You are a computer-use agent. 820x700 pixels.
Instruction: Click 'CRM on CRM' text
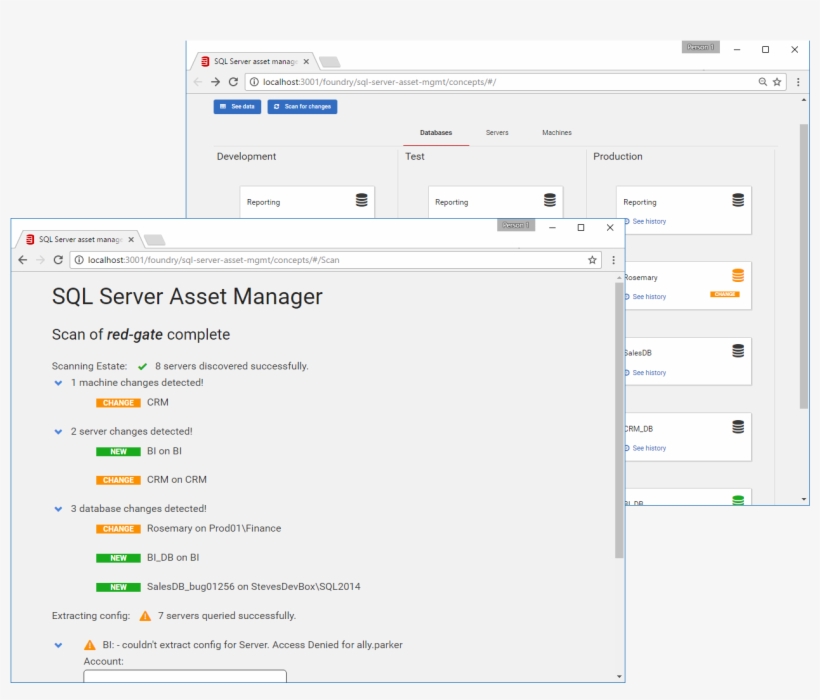177,479
